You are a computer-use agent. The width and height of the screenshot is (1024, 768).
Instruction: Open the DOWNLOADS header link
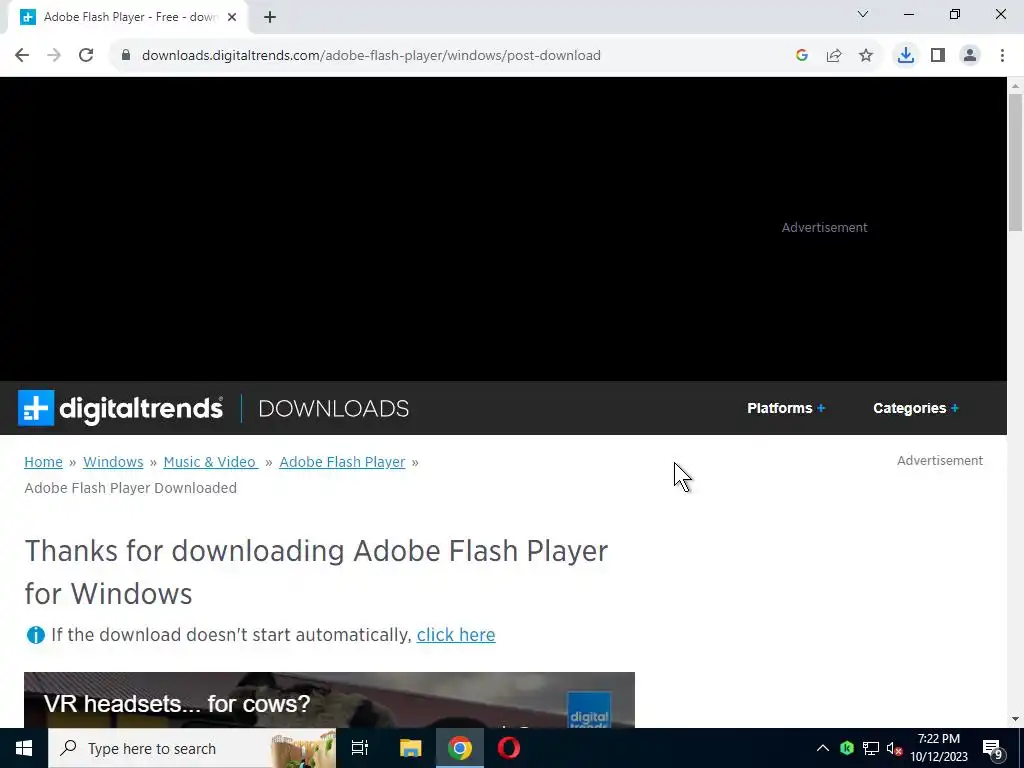click(334, 409)
